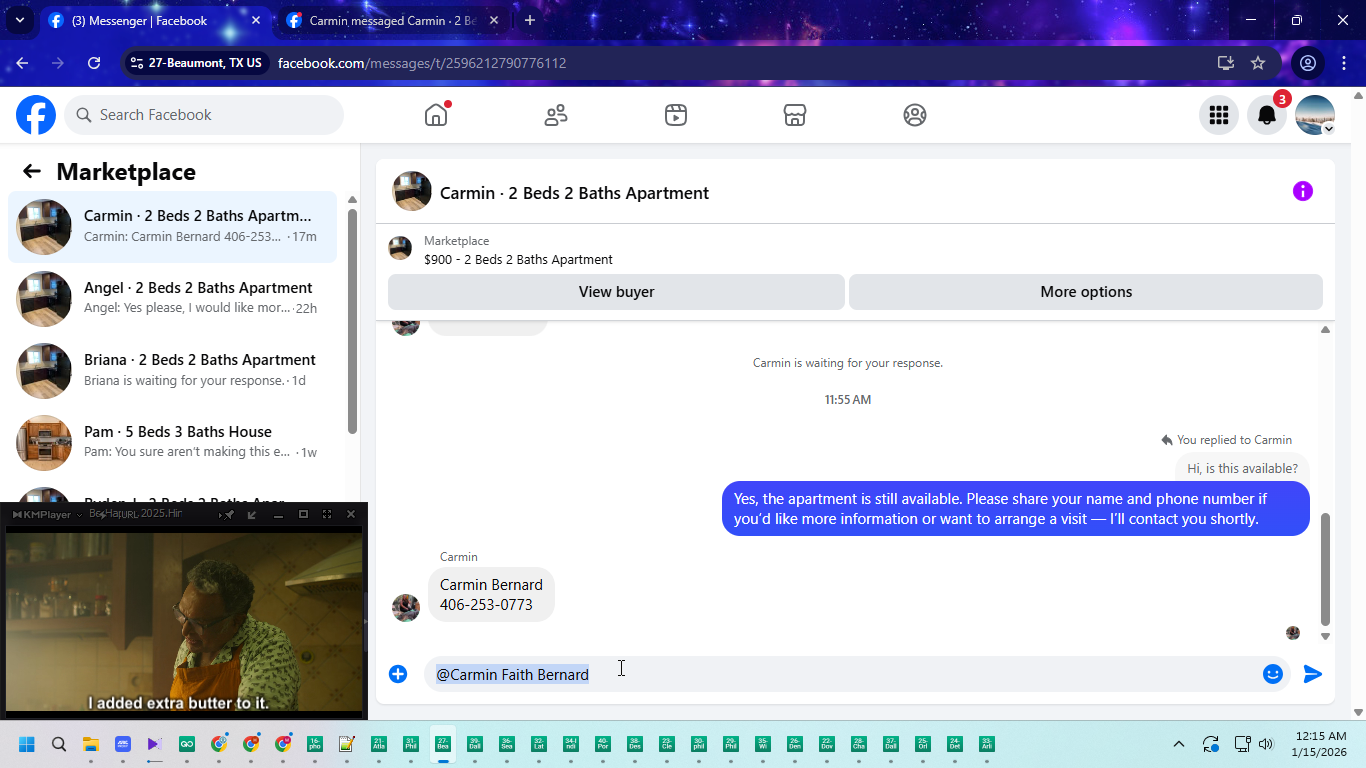
Task: Open the conversation information icon
Action: (1303, 191)
